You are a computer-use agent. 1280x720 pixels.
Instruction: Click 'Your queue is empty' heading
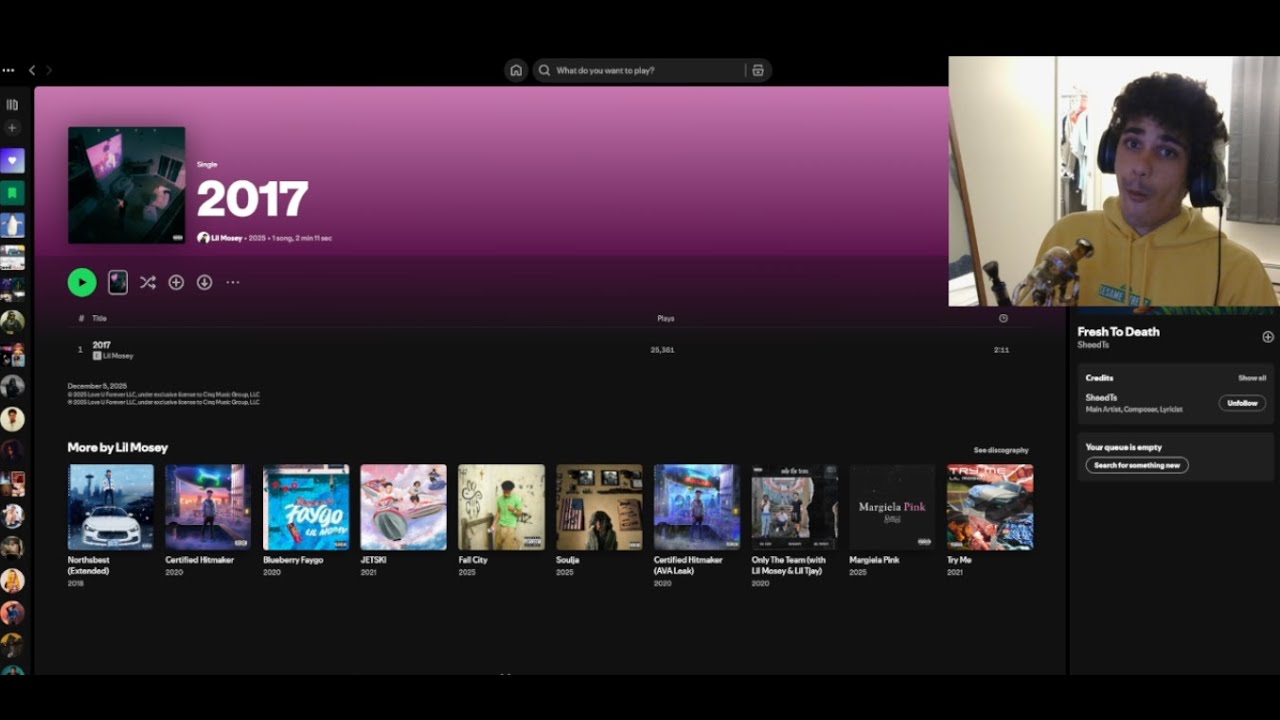pos(1124,447)
